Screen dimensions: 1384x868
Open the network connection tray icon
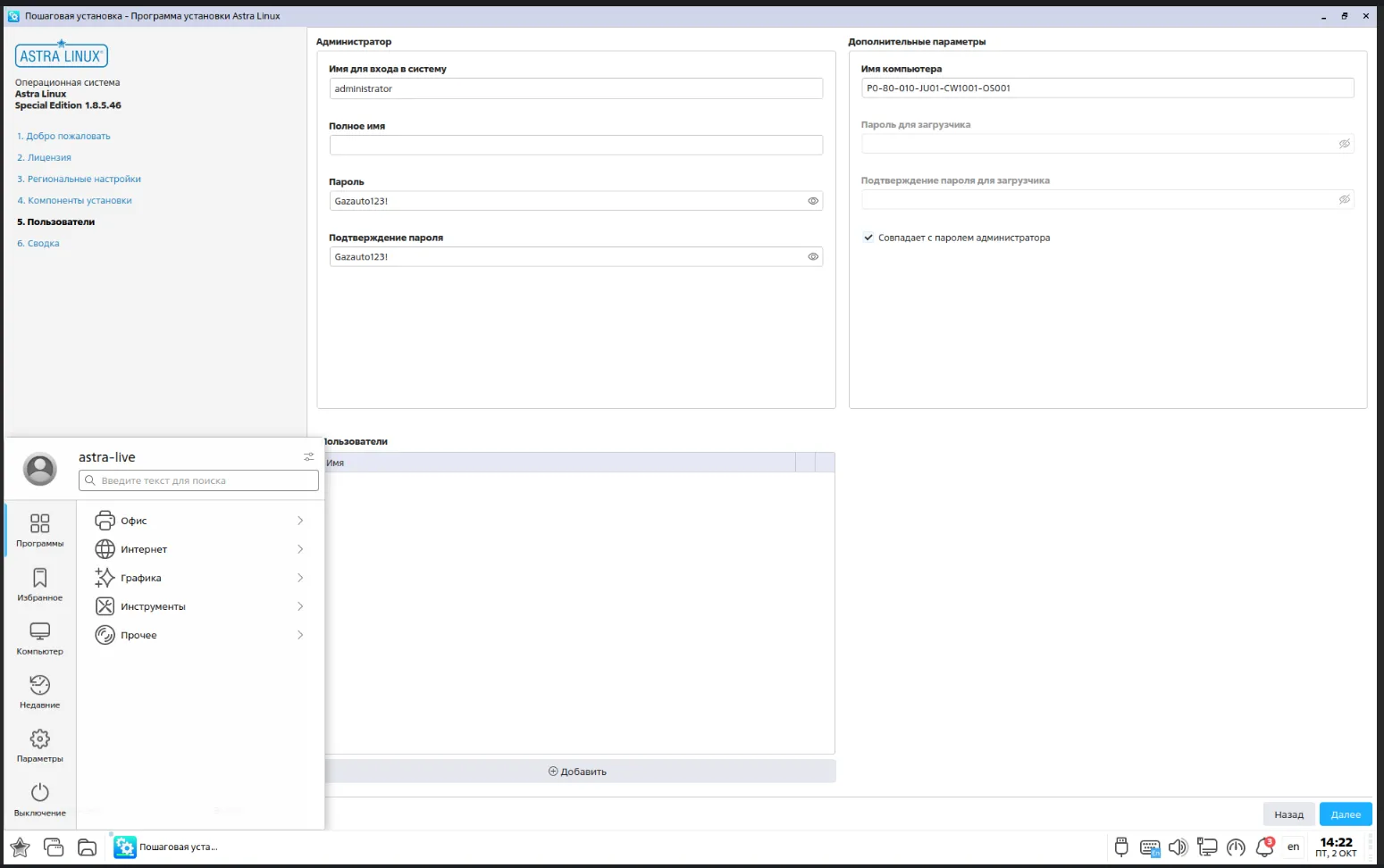coord(1207,847)
